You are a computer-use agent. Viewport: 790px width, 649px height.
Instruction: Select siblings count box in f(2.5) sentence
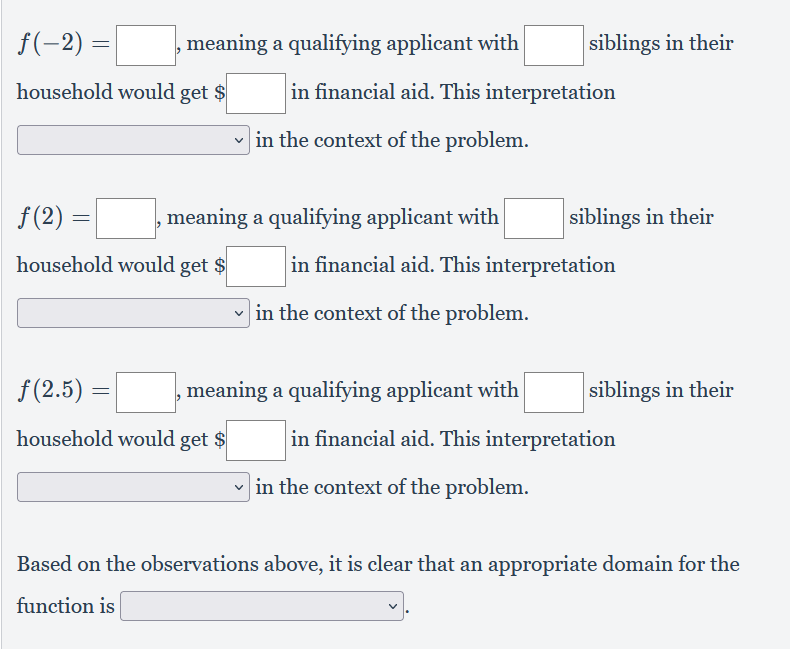pos(554,392)
